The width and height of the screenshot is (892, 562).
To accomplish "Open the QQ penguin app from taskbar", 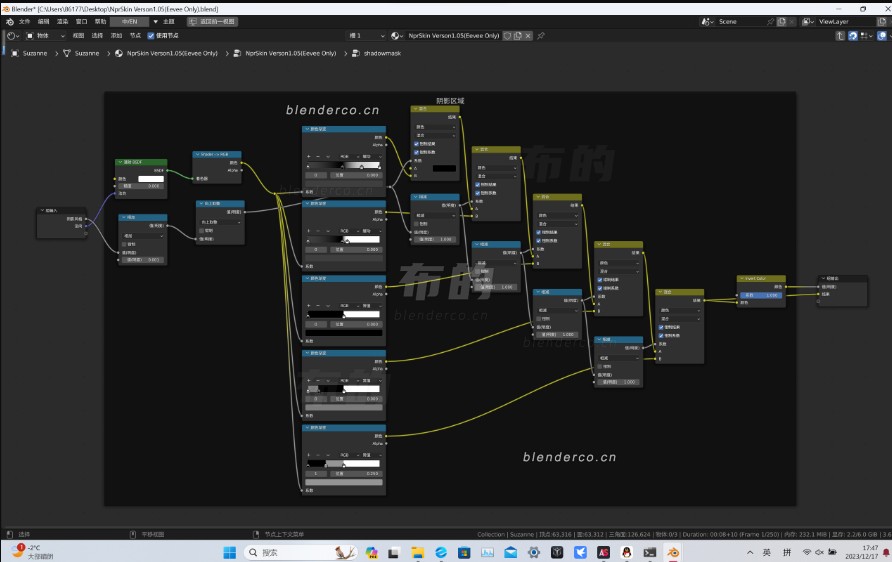I will tap(626, 552).
